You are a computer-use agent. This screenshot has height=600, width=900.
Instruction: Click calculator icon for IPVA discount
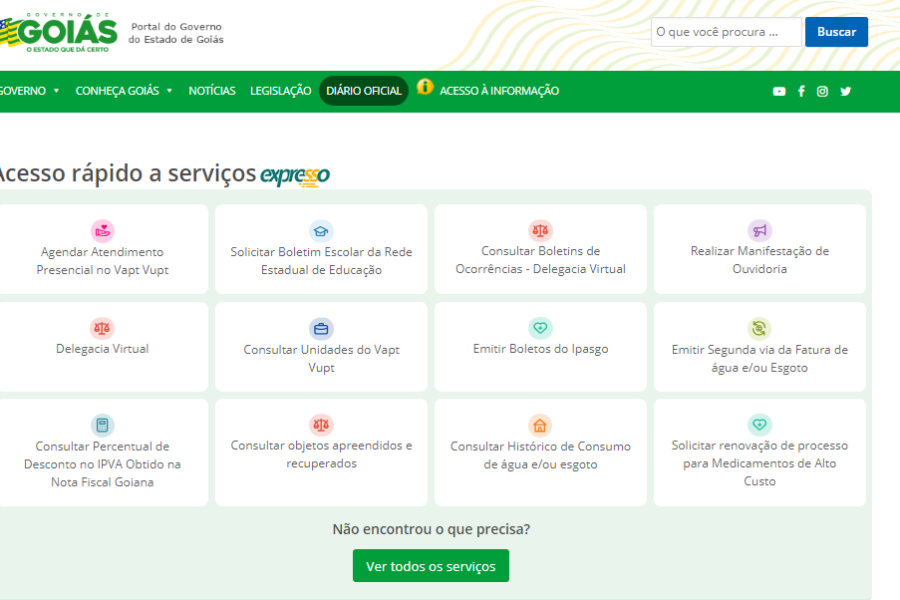[103, 425]
